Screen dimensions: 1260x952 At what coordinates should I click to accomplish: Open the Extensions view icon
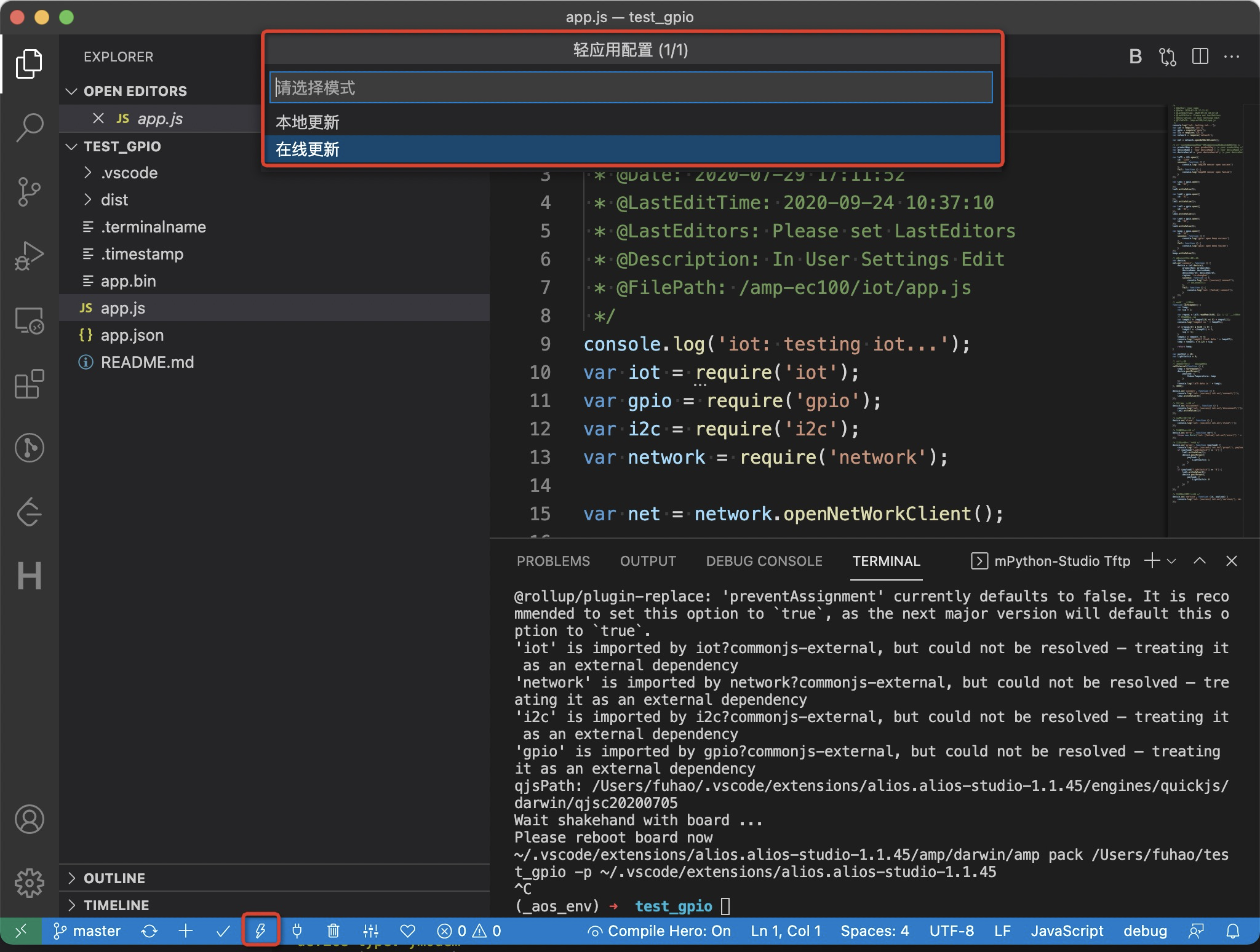click(29, 384)
